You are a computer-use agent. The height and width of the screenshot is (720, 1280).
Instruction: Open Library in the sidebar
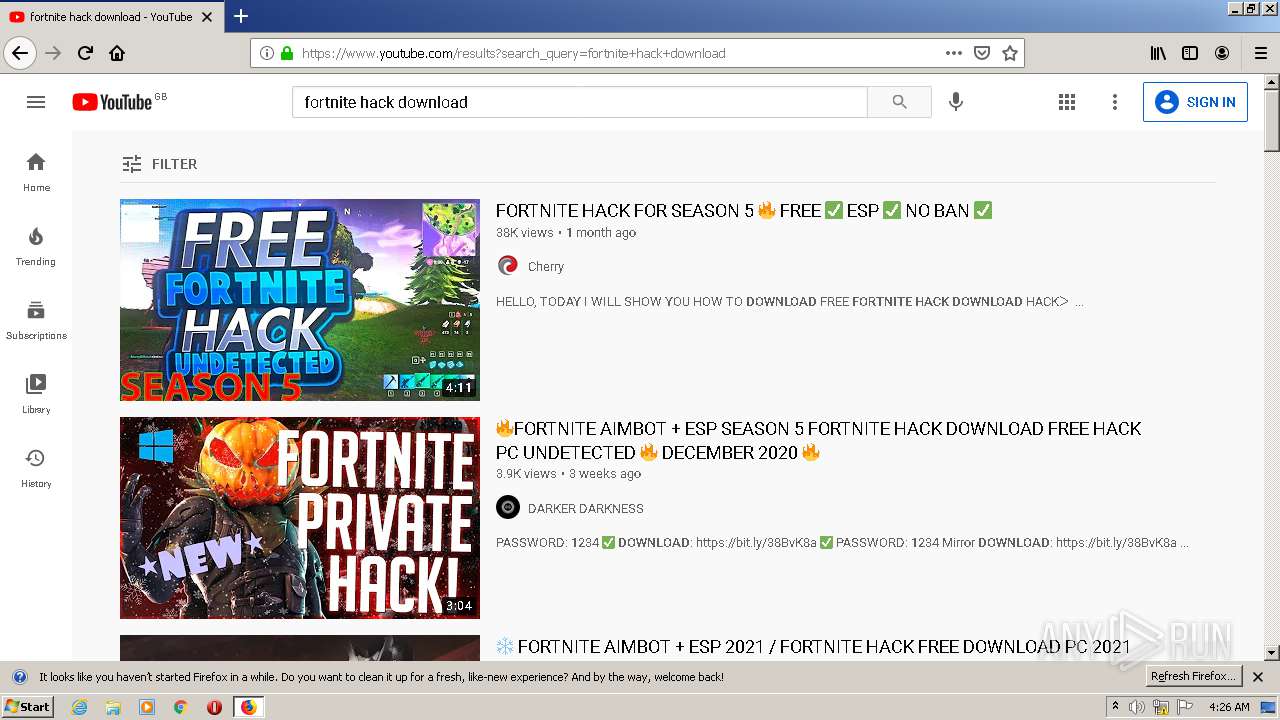(36, 394)
